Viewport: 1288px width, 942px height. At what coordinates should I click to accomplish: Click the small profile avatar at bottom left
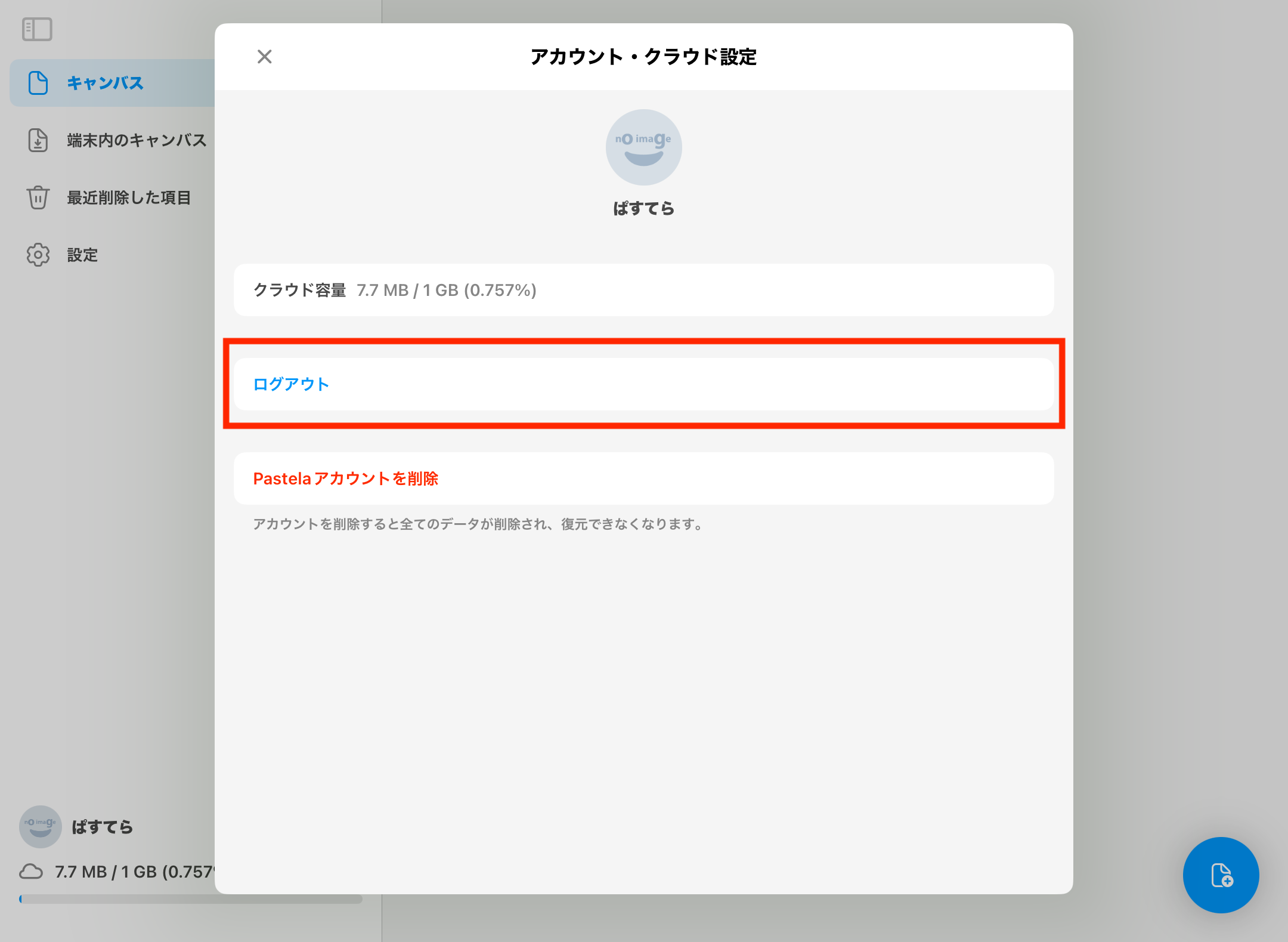pyautogui.click(x=40, y=827)
